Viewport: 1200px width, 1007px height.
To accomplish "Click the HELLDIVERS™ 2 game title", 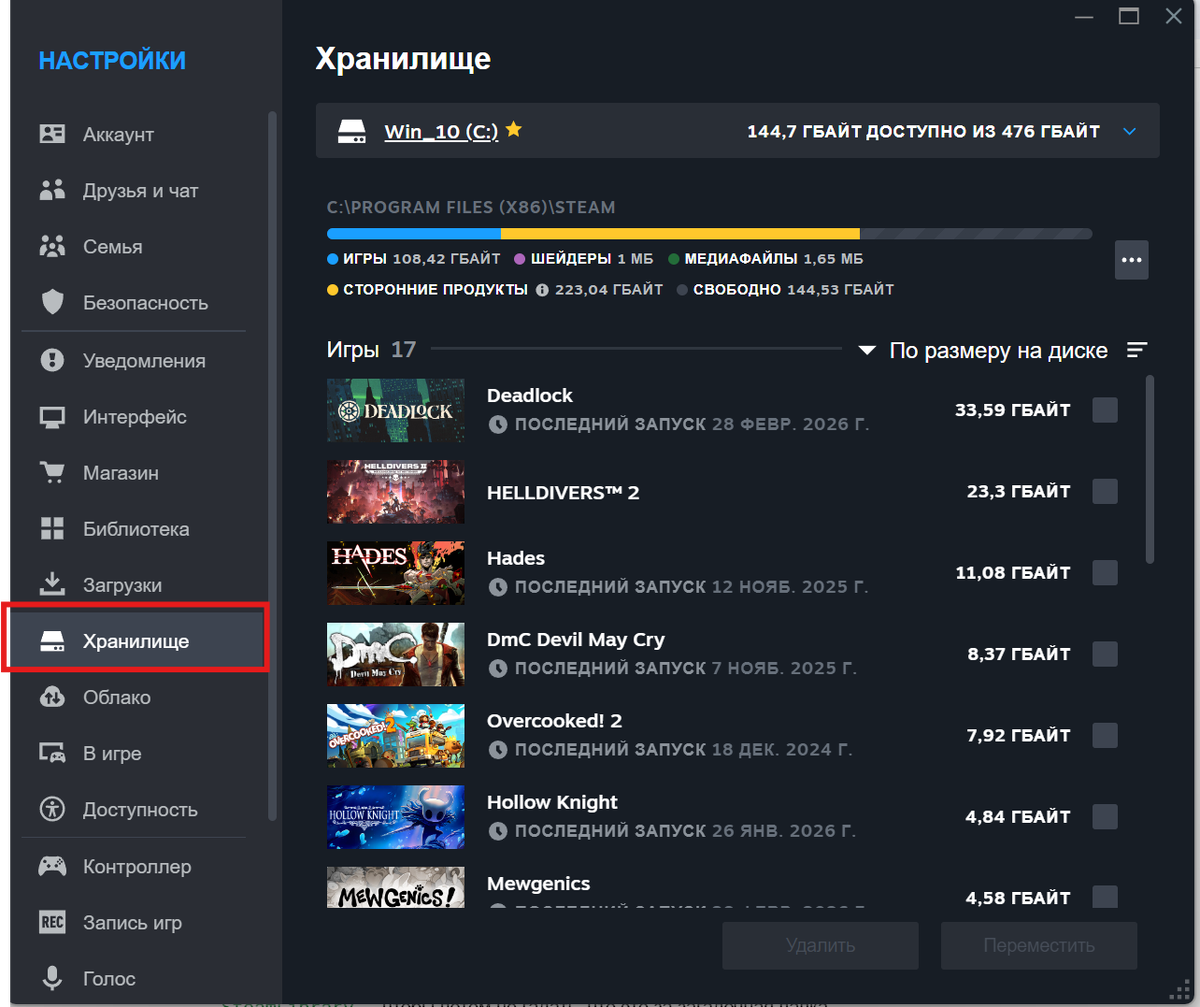I will pyautogui.click(x=563, y=492).
